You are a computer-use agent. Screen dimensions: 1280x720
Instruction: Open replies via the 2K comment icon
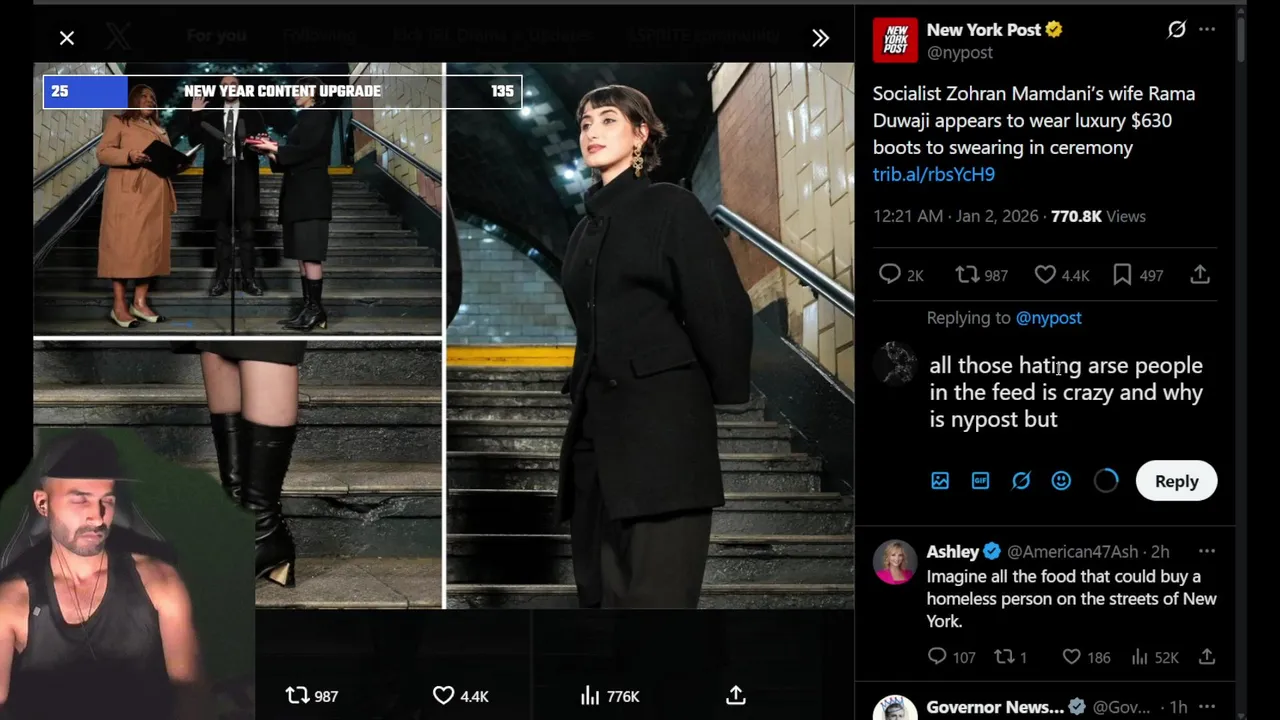coord(889,274)
